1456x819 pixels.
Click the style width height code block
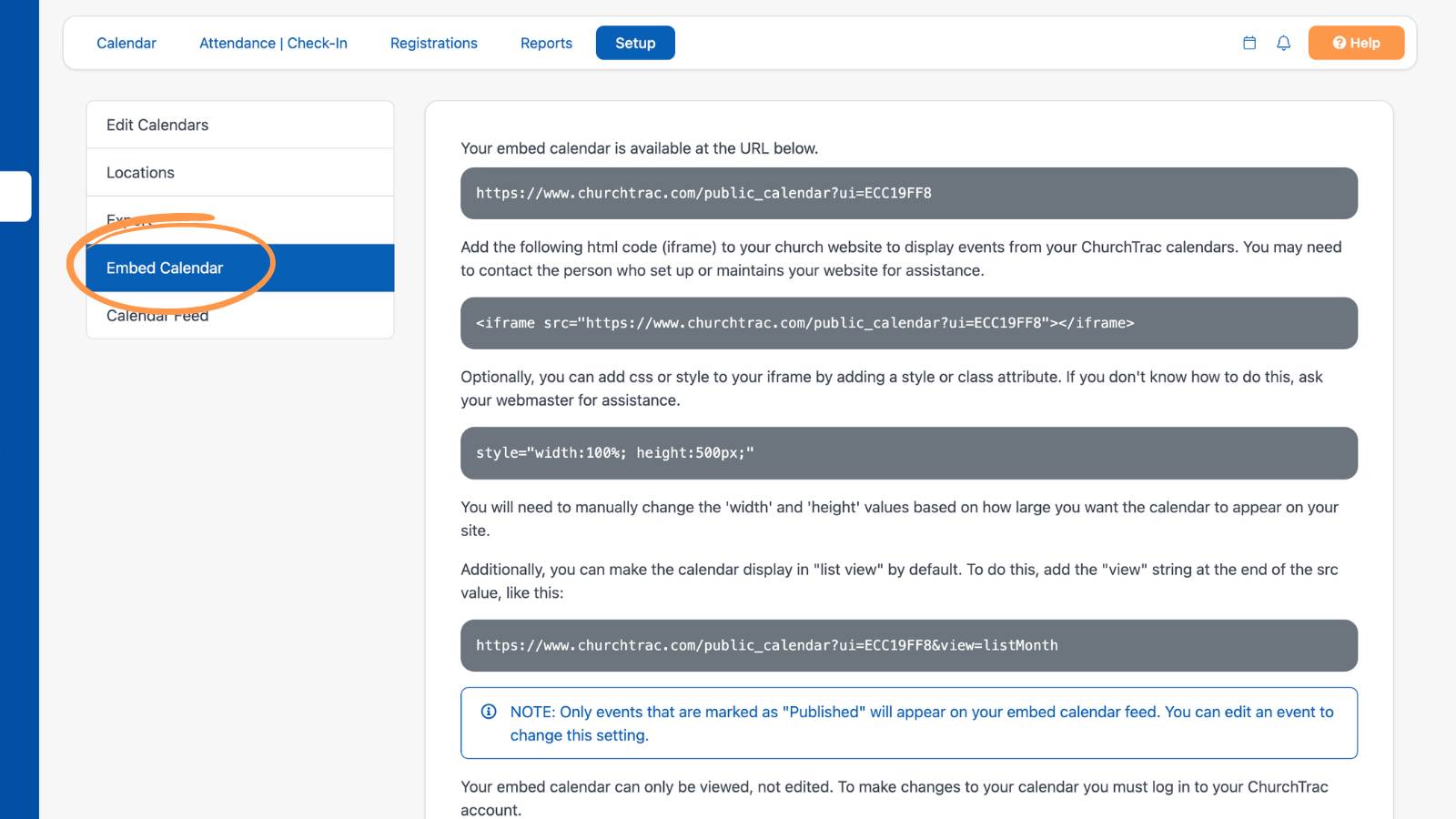909,453
